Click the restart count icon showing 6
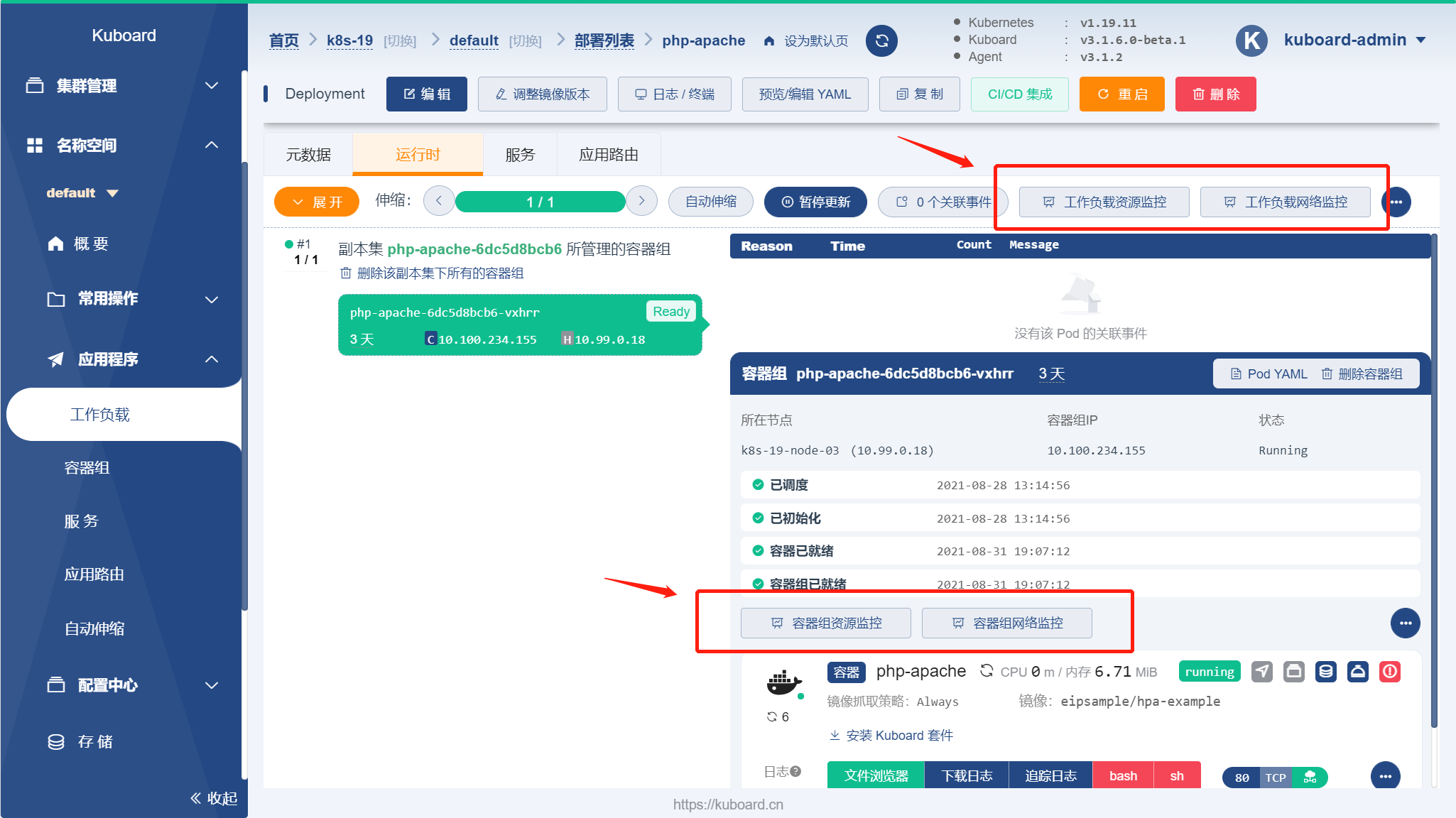Viewport: 1456px width, 818px height. click(772, 716)
